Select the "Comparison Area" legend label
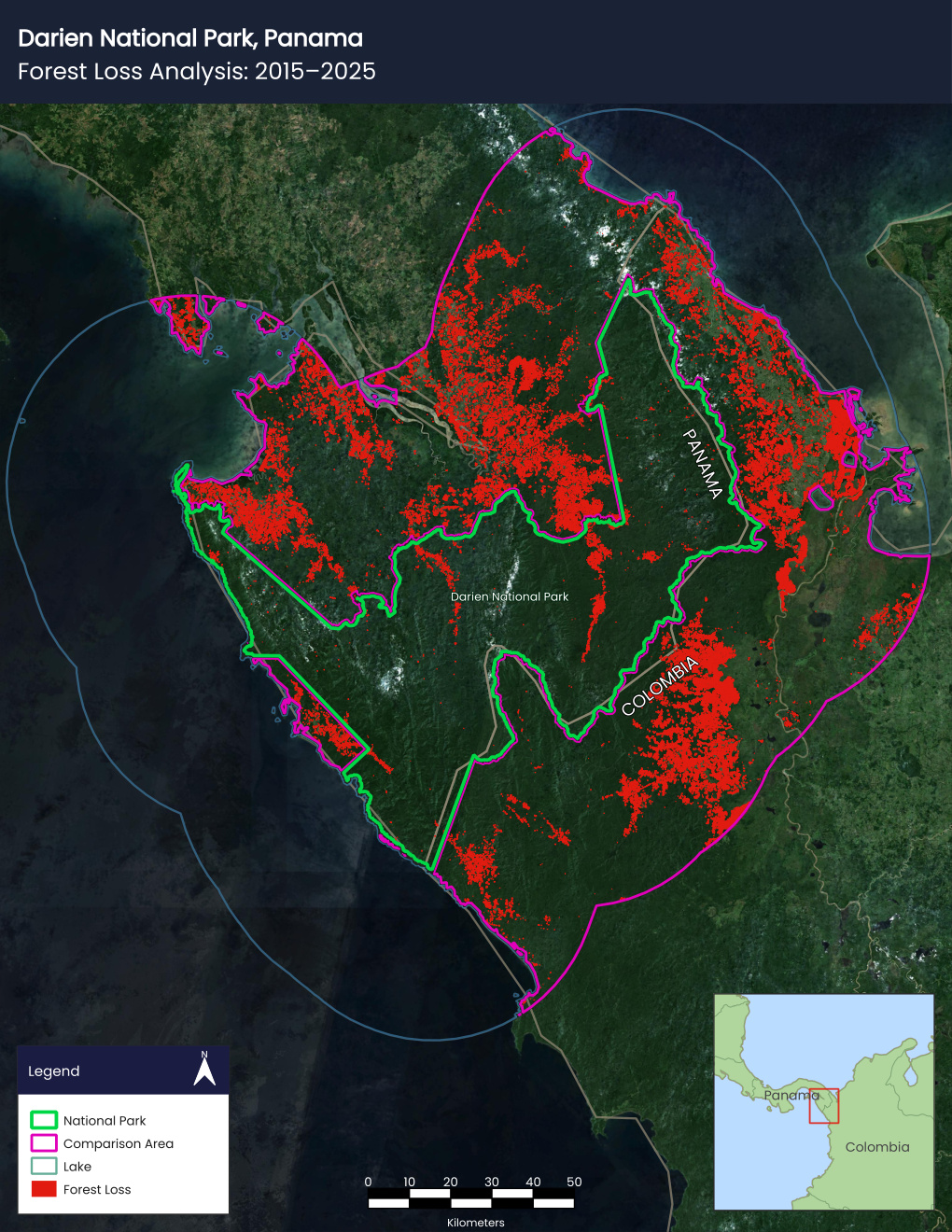Image resolution: width=952 pixels, height=1232 pixels. coord(119,1143)
